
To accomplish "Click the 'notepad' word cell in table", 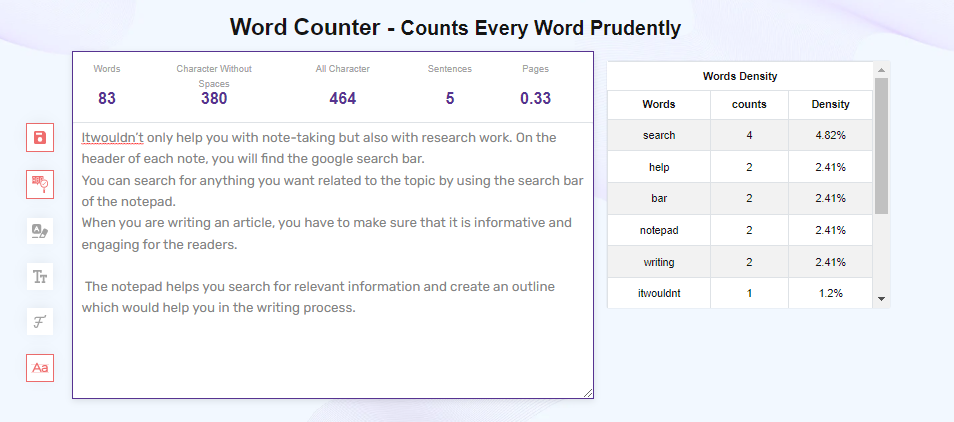I will (659, 230).
